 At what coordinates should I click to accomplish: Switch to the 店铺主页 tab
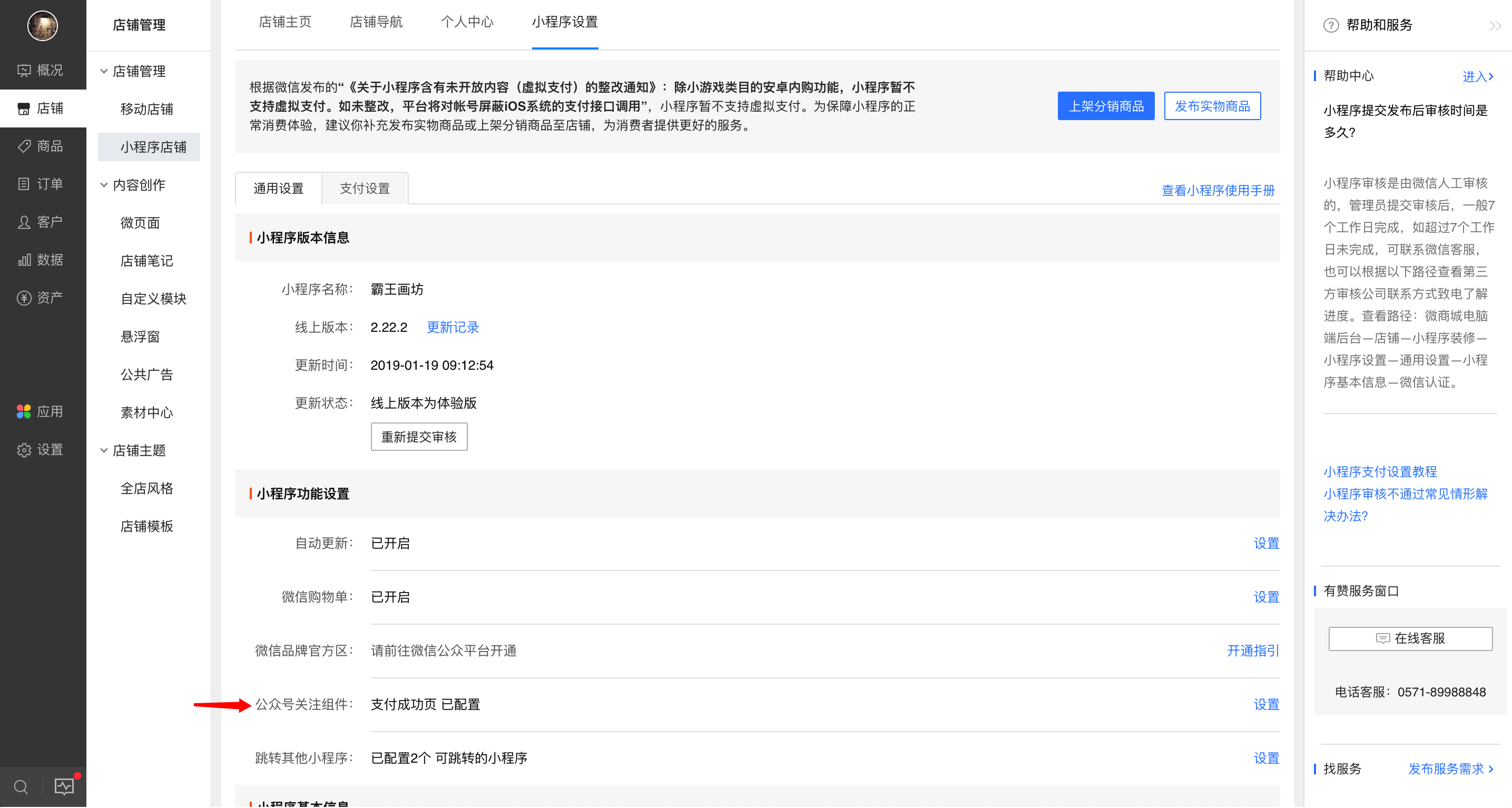click(x=285, y=22)
